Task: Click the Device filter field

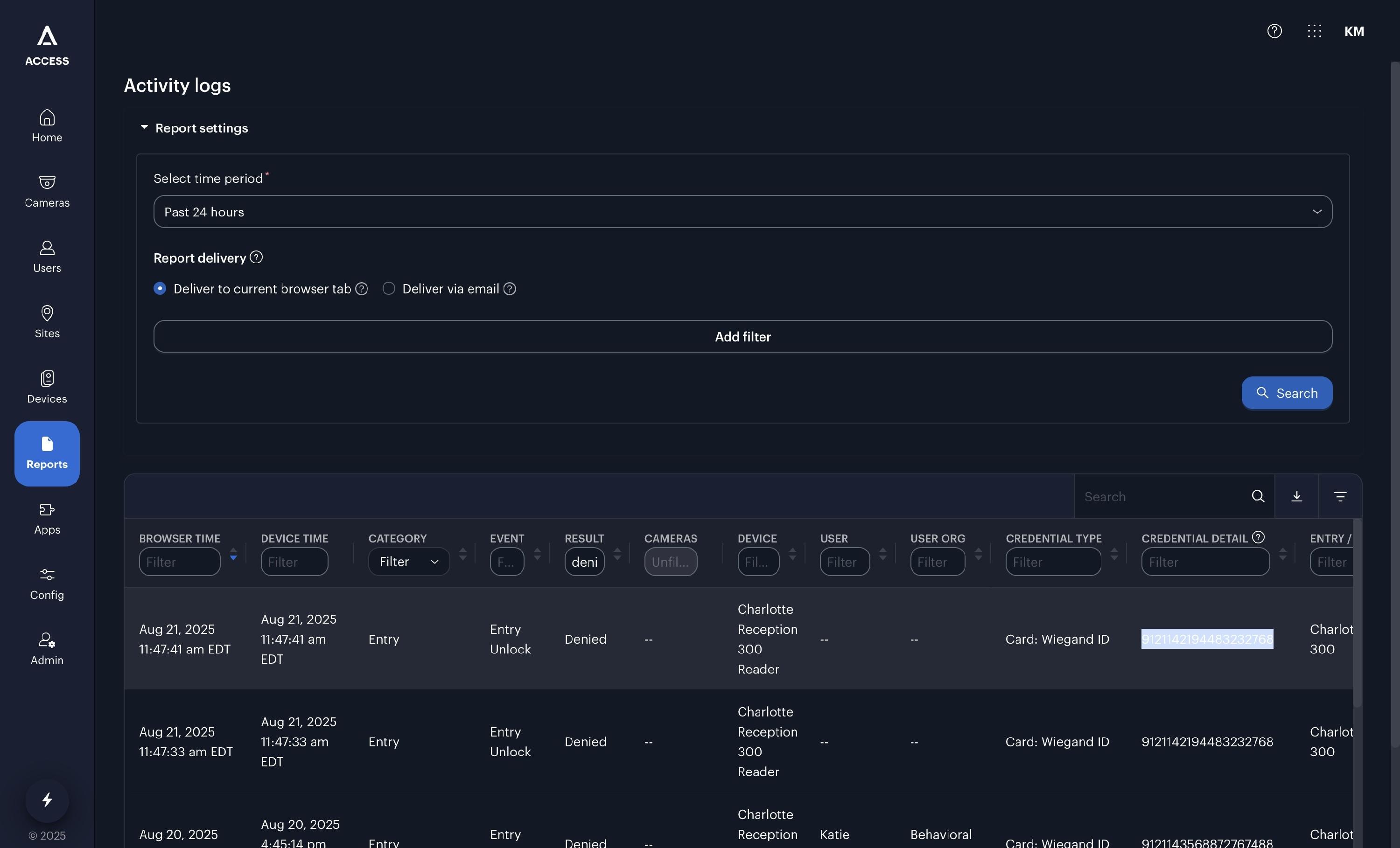Action: click(758, 562)
